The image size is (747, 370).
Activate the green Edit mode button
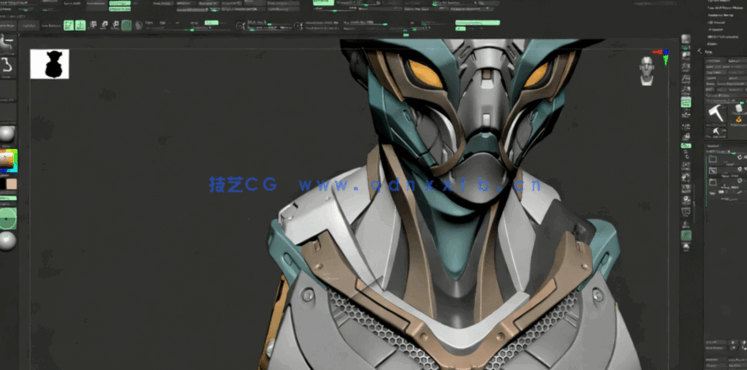(x=69, y=25)
